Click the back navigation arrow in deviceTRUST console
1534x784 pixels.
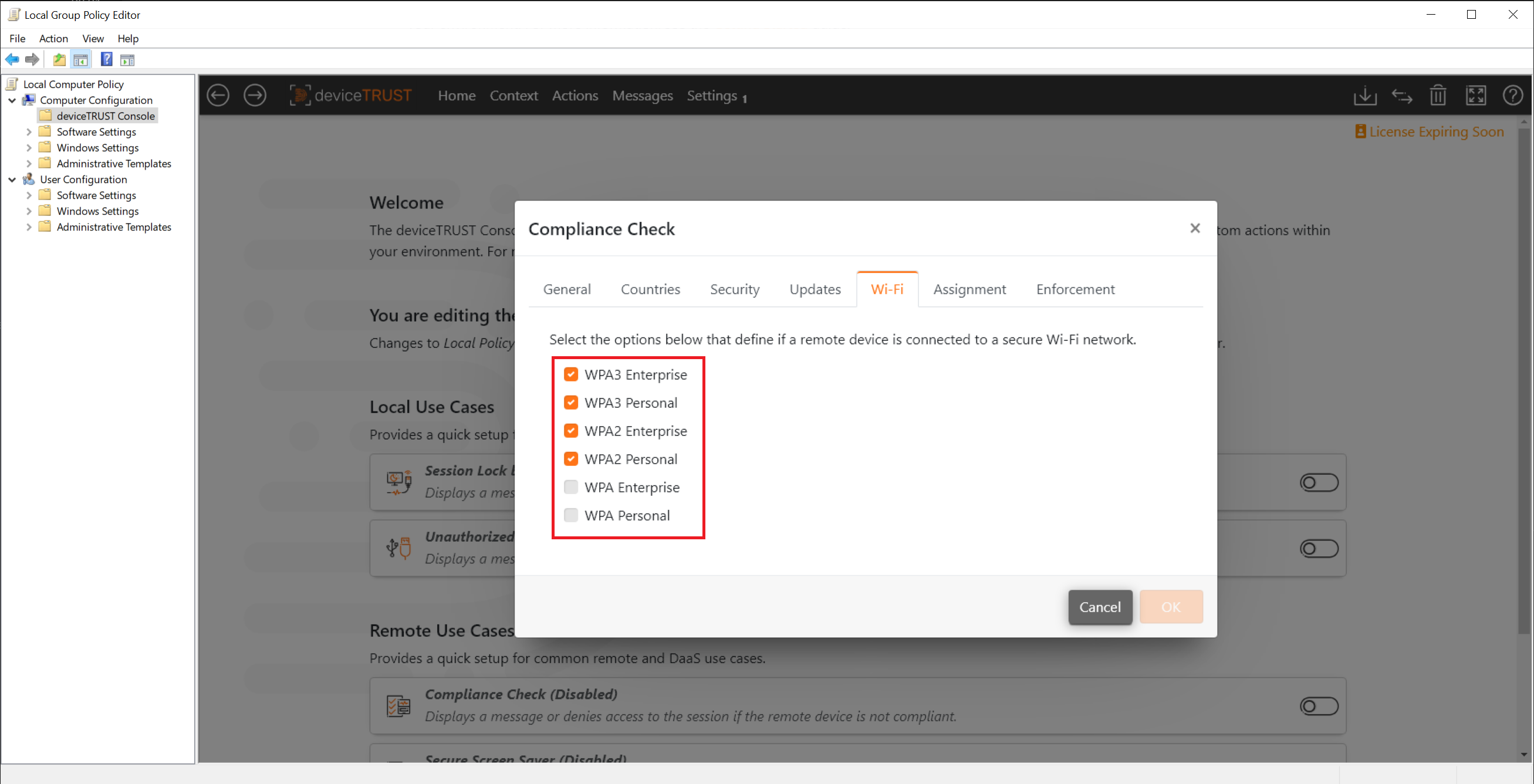click(218, 95)
